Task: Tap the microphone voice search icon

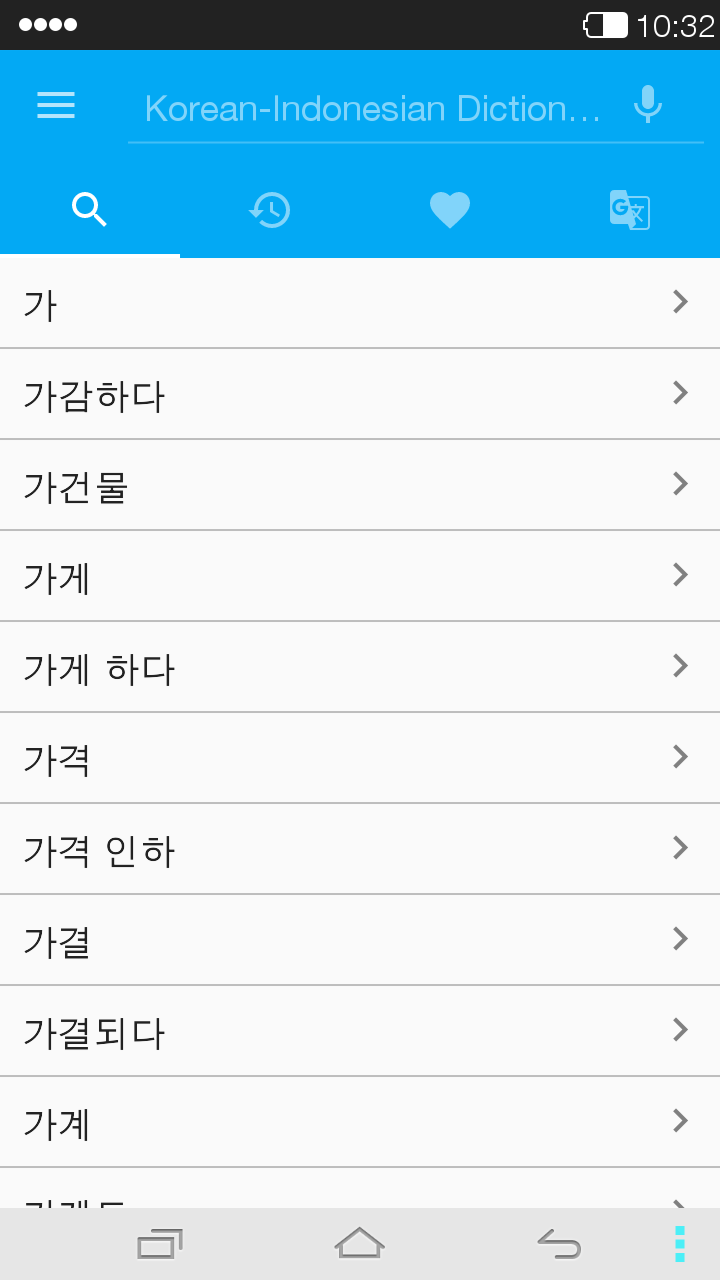Action: tap(648, 104)
